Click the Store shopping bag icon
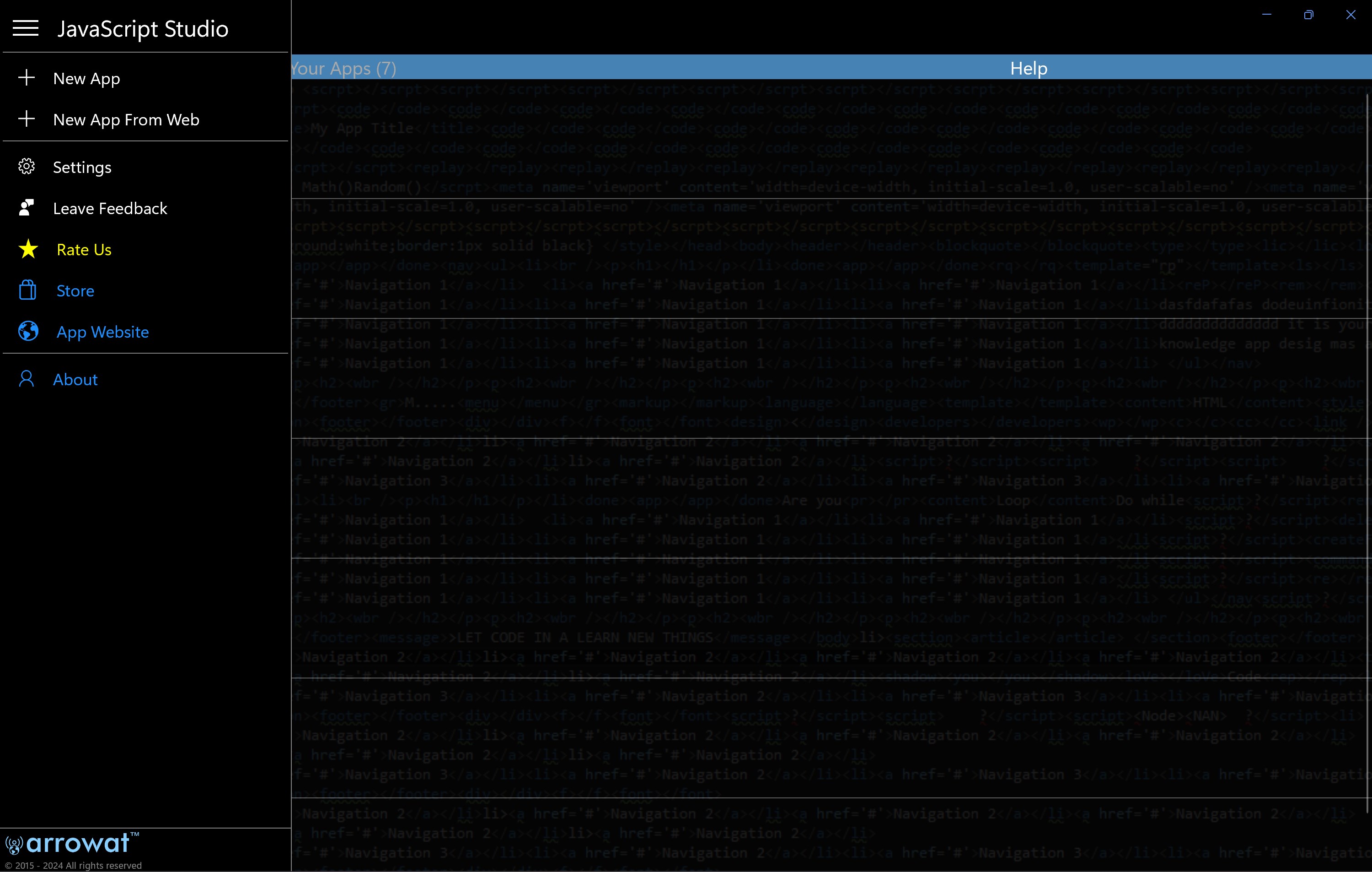Image resolution: width=1372 pixels, height=872 pixels. (x=27, y=290)
